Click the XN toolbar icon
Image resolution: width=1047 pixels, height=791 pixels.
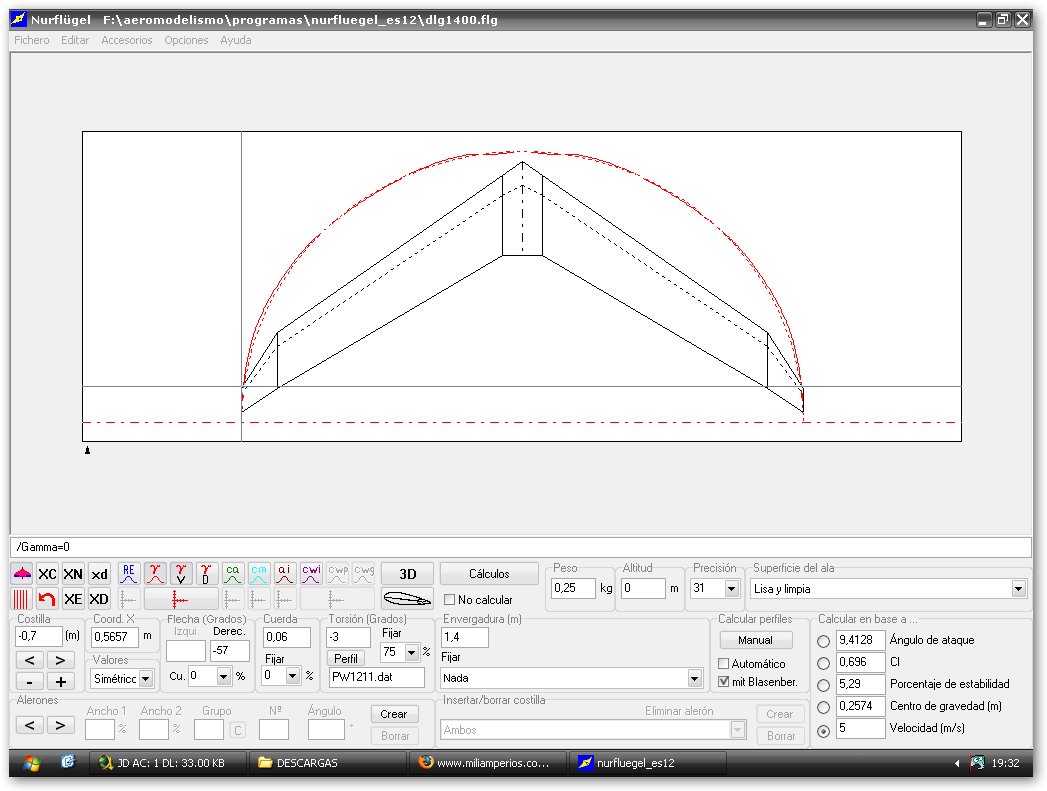click(x=73, y=574)
